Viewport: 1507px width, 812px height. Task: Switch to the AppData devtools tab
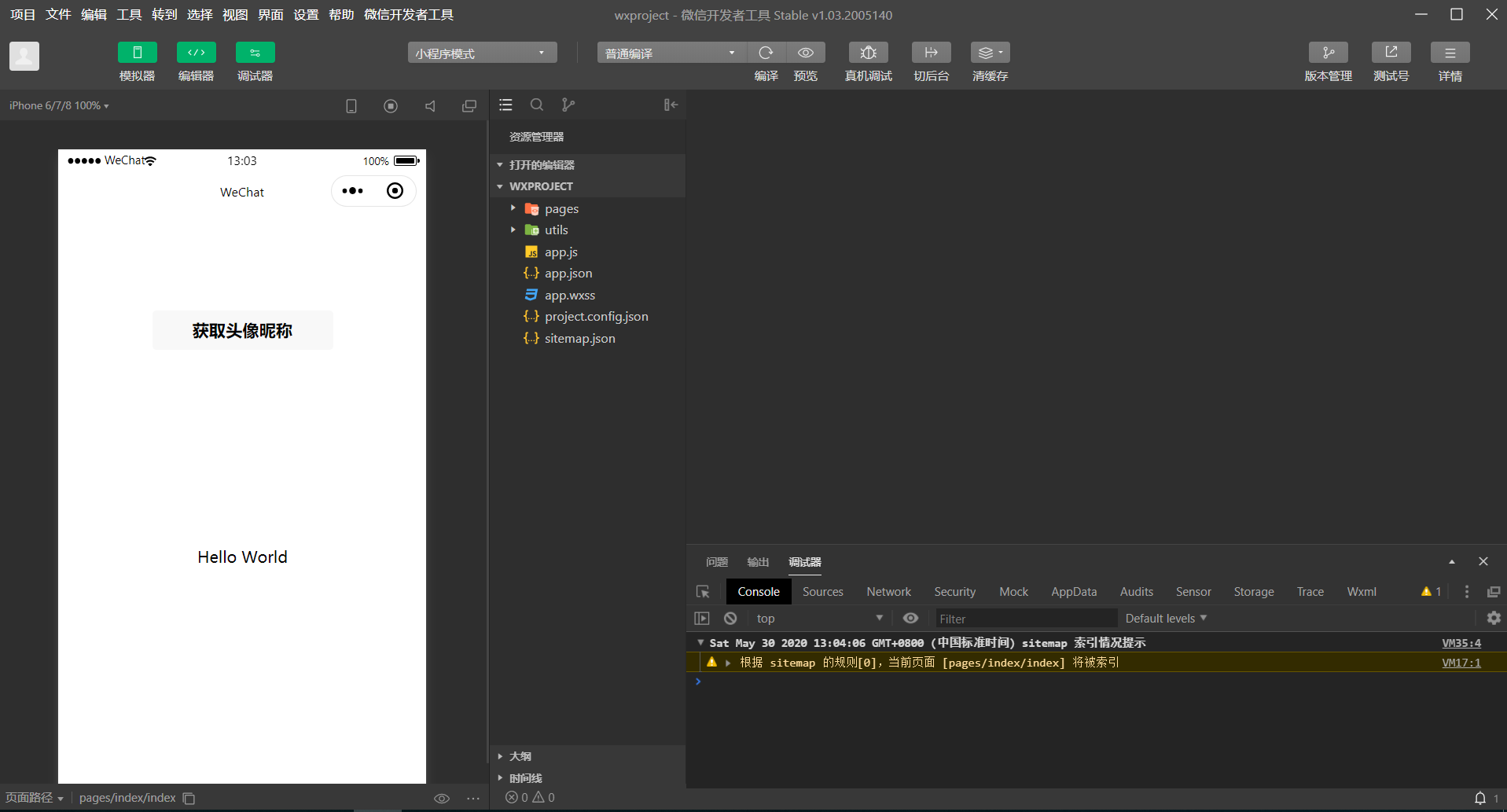click(x=1074, y=592)
